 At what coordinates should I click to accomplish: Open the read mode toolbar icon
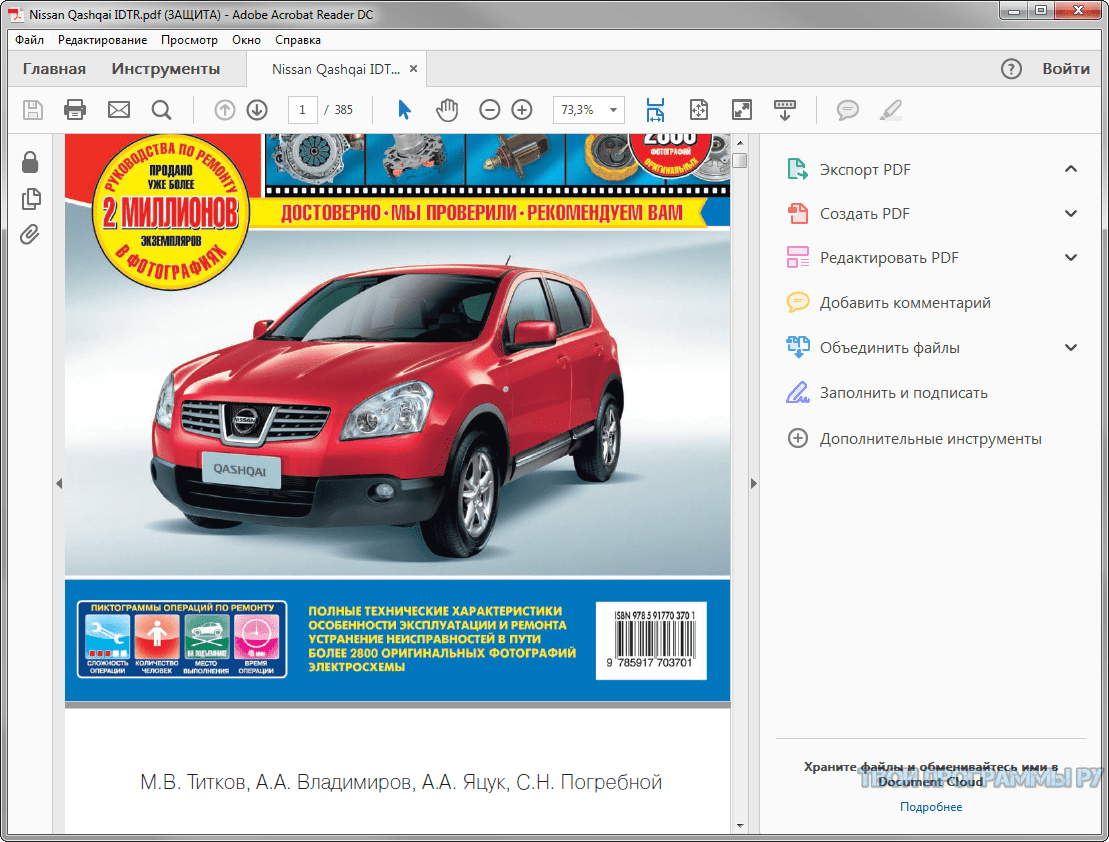(785, 110)
